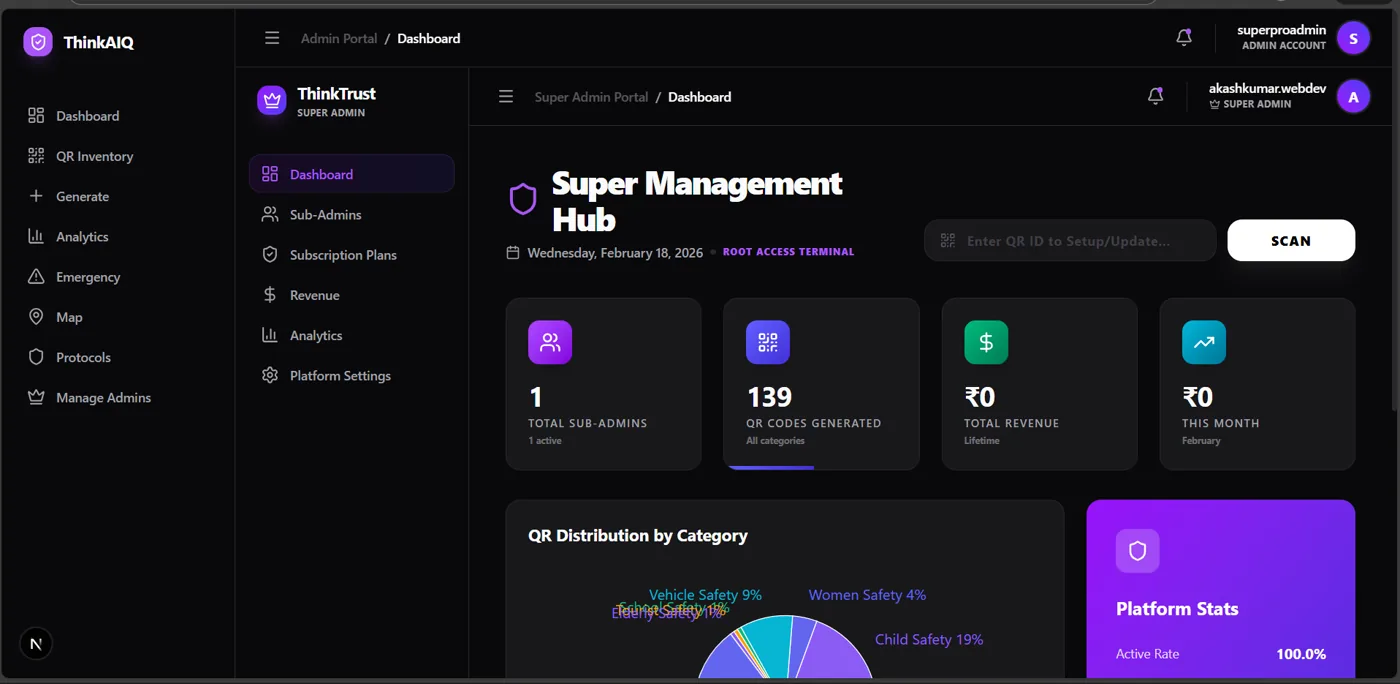
Task: Open notifications bell in Admin Portal header
Action: (x=1184, y=38)
